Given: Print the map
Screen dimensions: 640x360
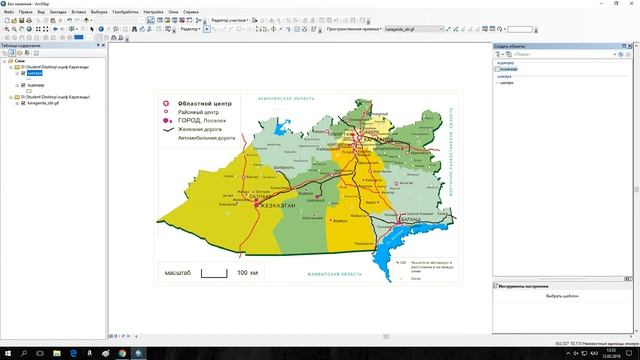Looking at the screenshot, I should click(x=29, y=20).
